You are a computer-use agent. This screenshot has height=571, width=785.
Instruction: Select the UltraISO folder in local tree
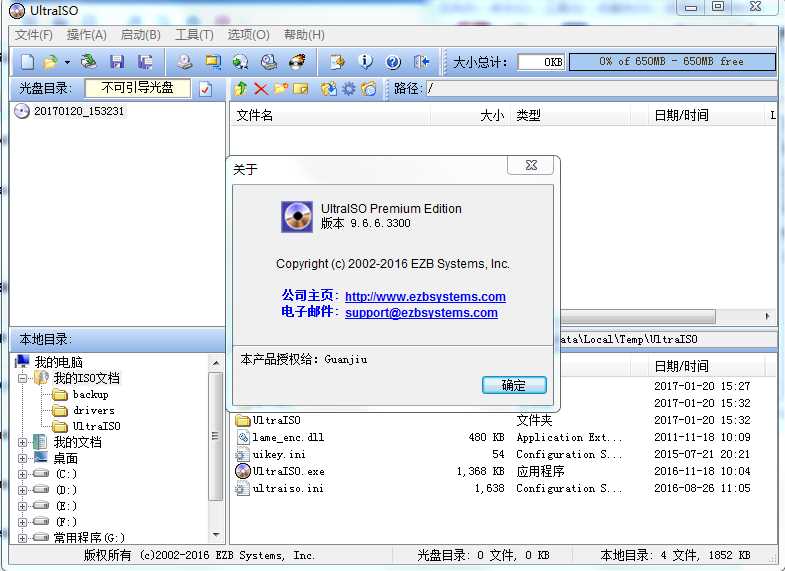(x=97, y=426)
